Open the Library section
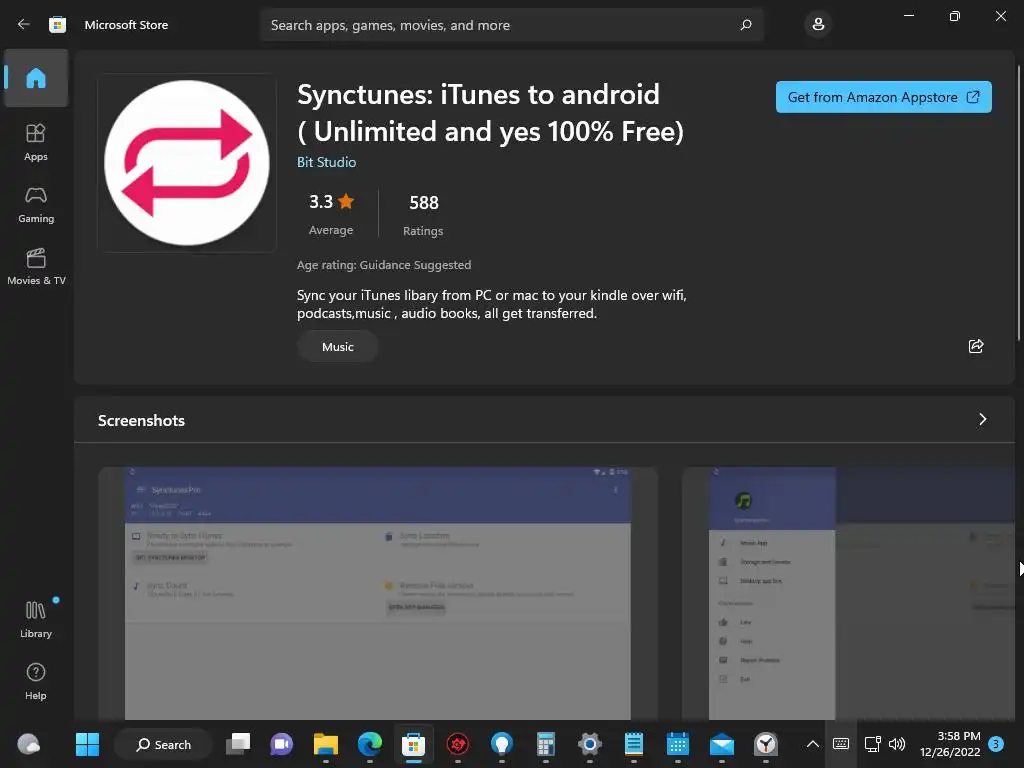The image size is (1024, 768). pyautogui.click(x=36, y=619)
